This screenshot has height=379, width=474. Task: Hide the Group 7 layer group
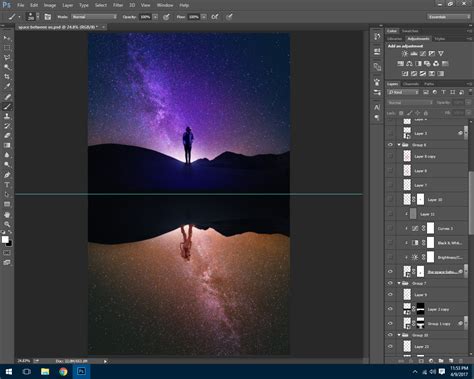click(390, 283)
